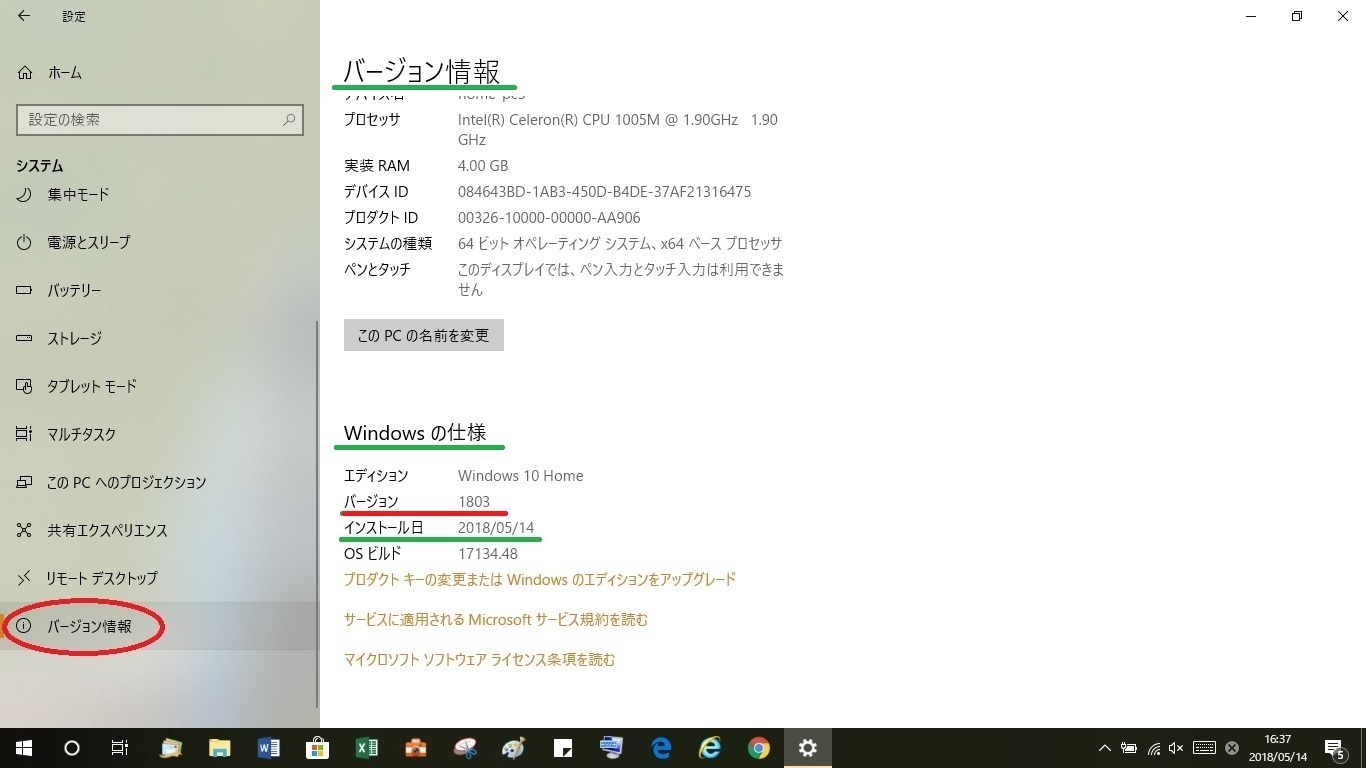Select バージョン情報 in the sidebar
1366x768 pixels.
(x=159, y=626)
